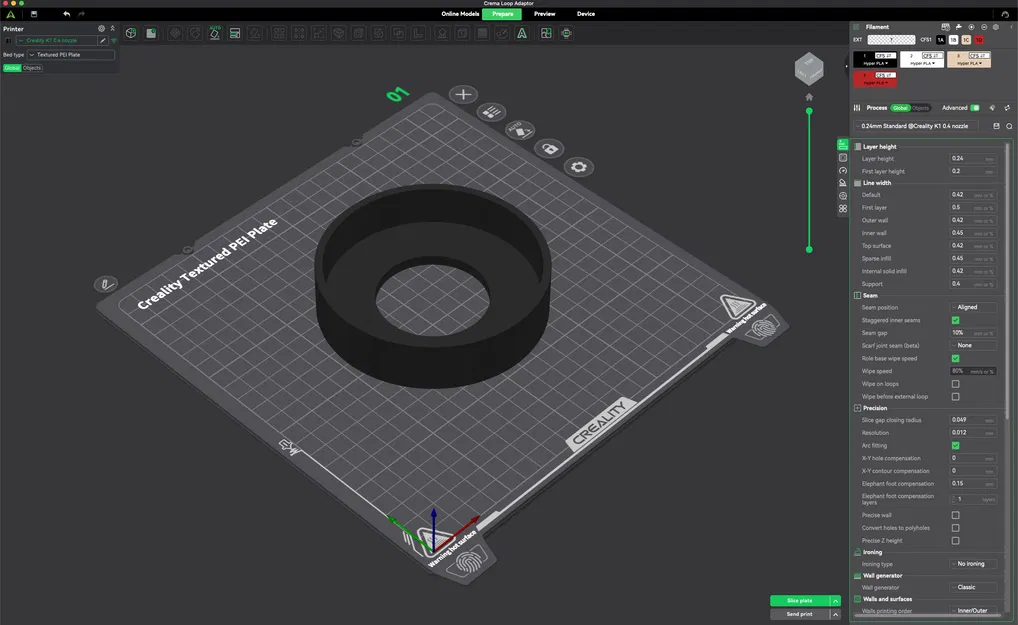Toggle the Advanced switch in the Process panel
1018x625 pixels.
975,107
